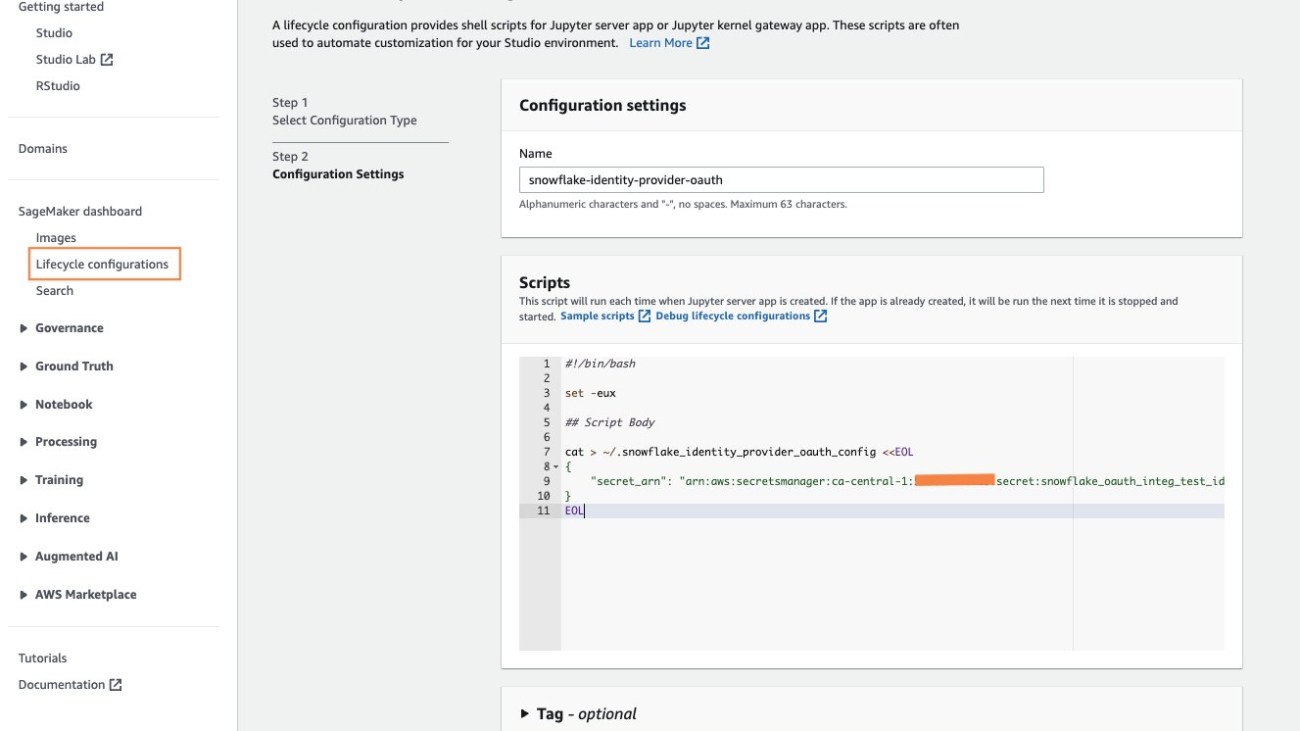Screen dimensions: 1300x731
Task: Click Getting started heading in sidebar
Action: tap(61, 7)
